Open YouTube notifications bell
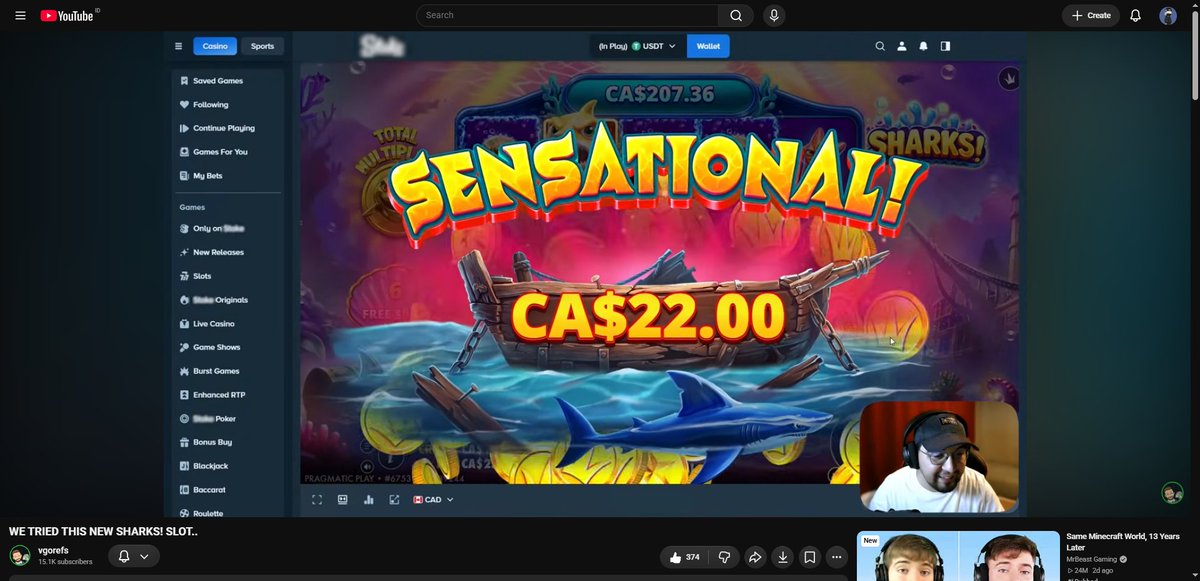Screen dimensions: 1200x581 tap(1135, 15)
